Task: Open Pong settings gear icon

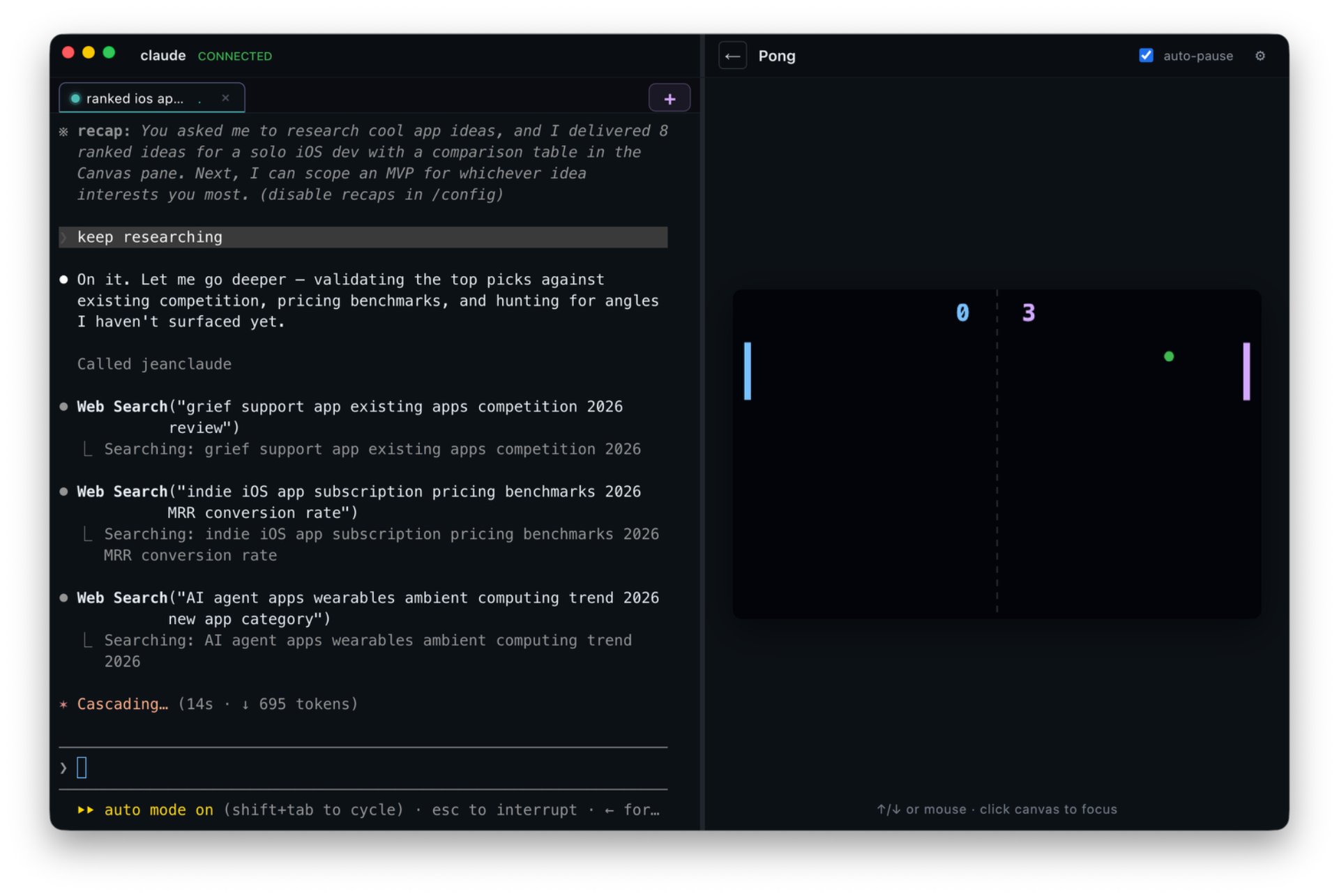Action: (1259, 56)
